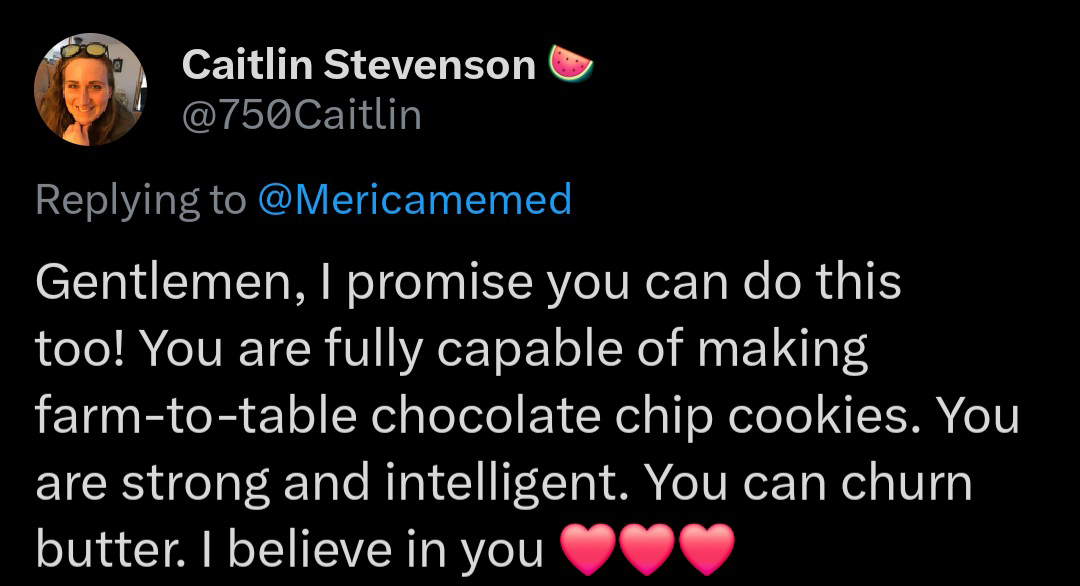1080x586 pixels.
Task: Open the @750Caitlin handle
Action: coord(302,116)
